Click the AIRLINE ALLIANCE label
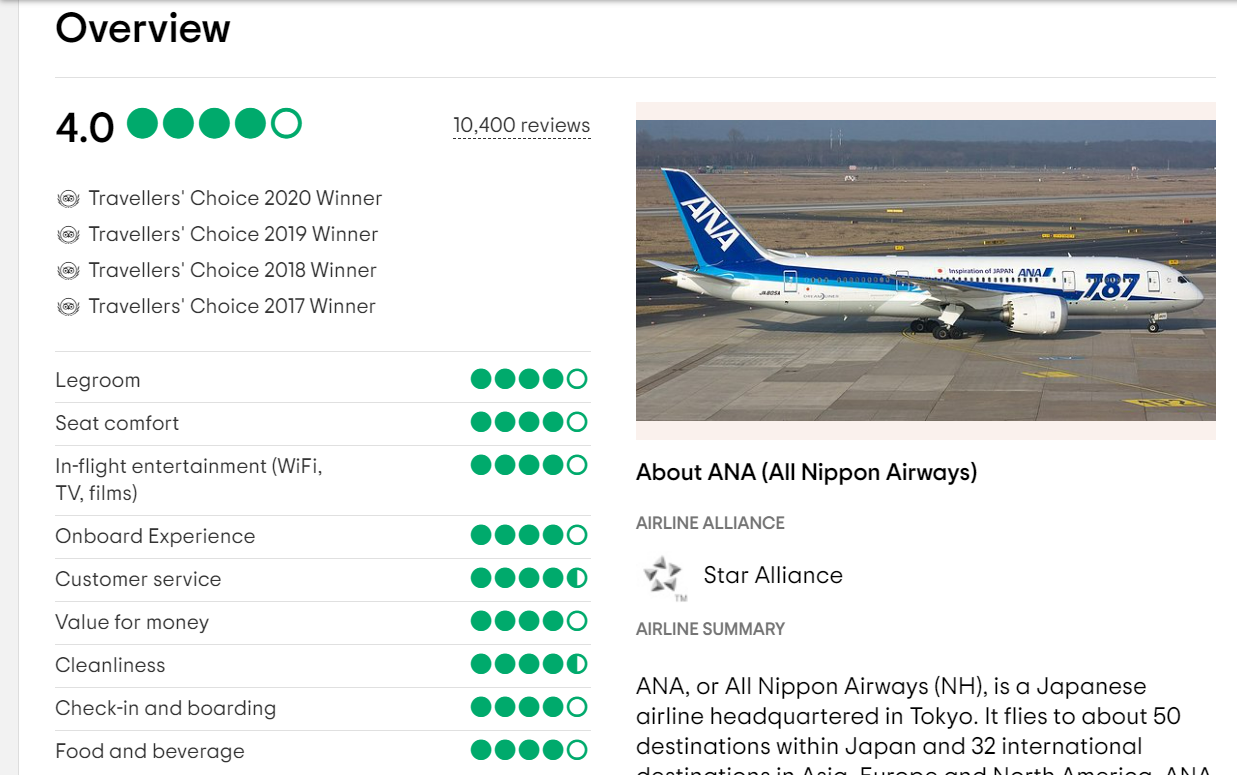 [710, 523]
